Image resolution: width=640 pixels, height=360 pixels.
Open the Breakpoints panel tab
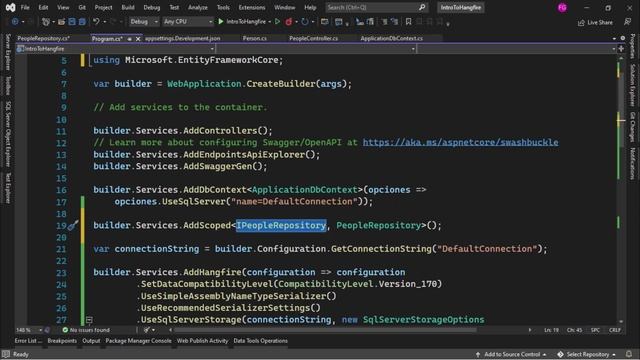click(62, 341)
